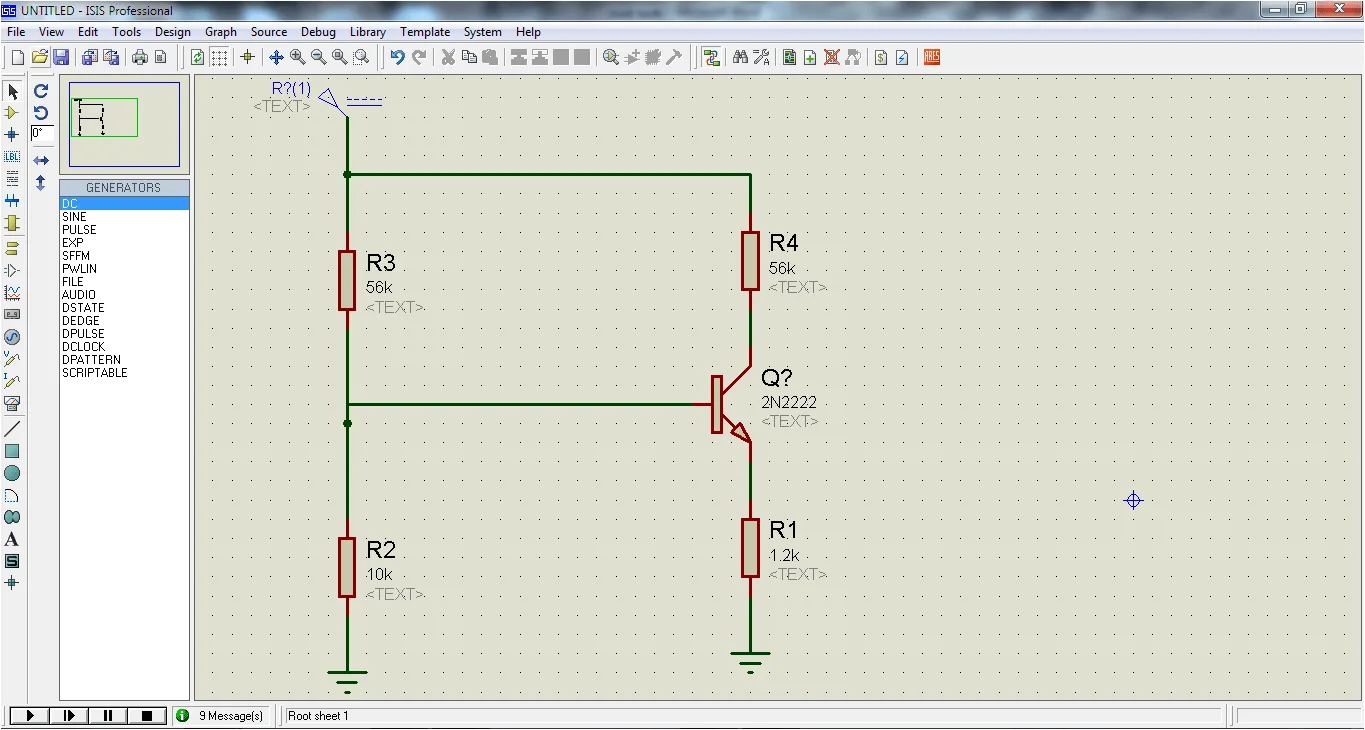Screen dimensions: 1365x730
Task: Undo the last change
Action: coord(397,58)
